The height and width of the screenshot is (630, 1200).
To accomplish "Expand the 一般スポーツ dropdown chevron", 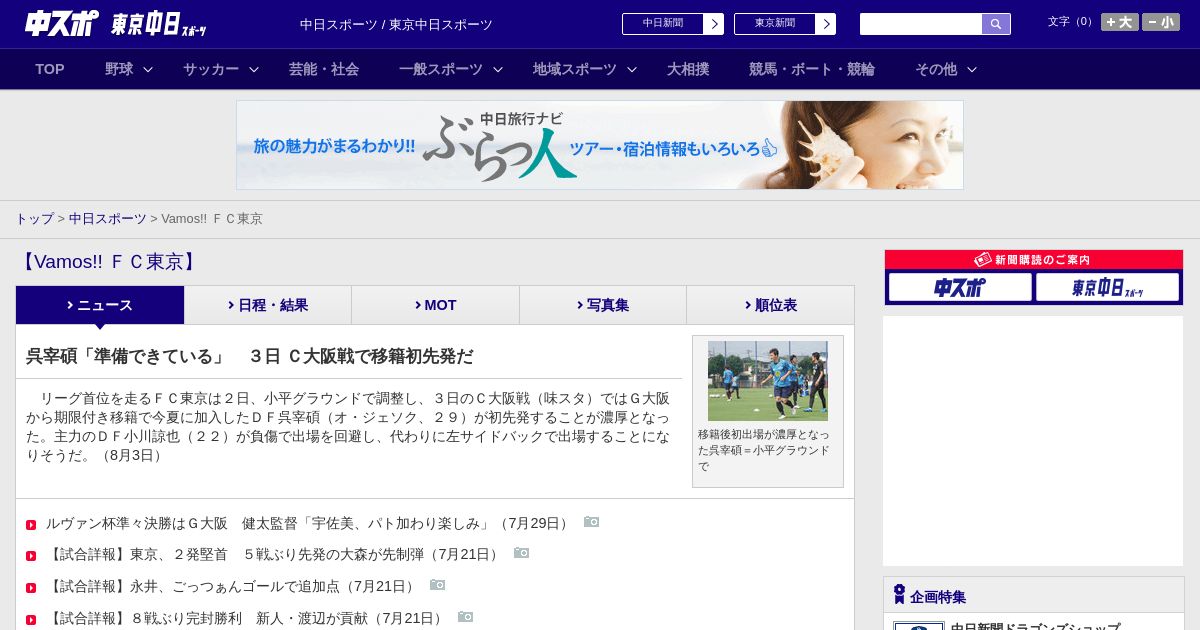I will (x=498, y=69).
